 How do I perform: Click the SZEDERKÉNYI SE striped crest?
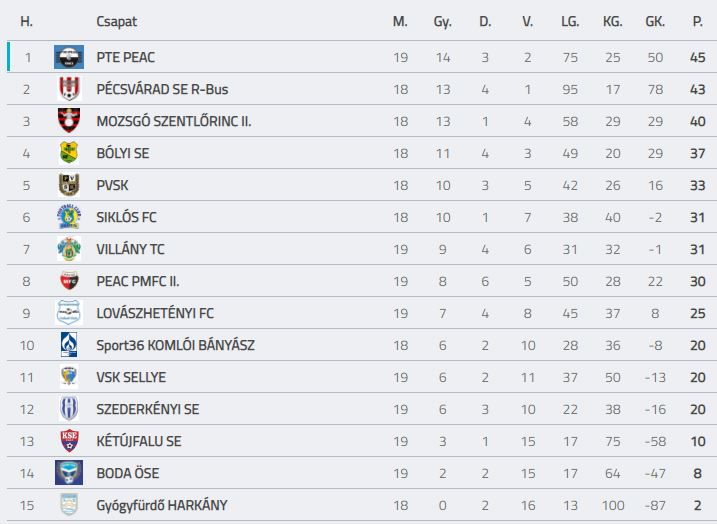pos(69,409)
